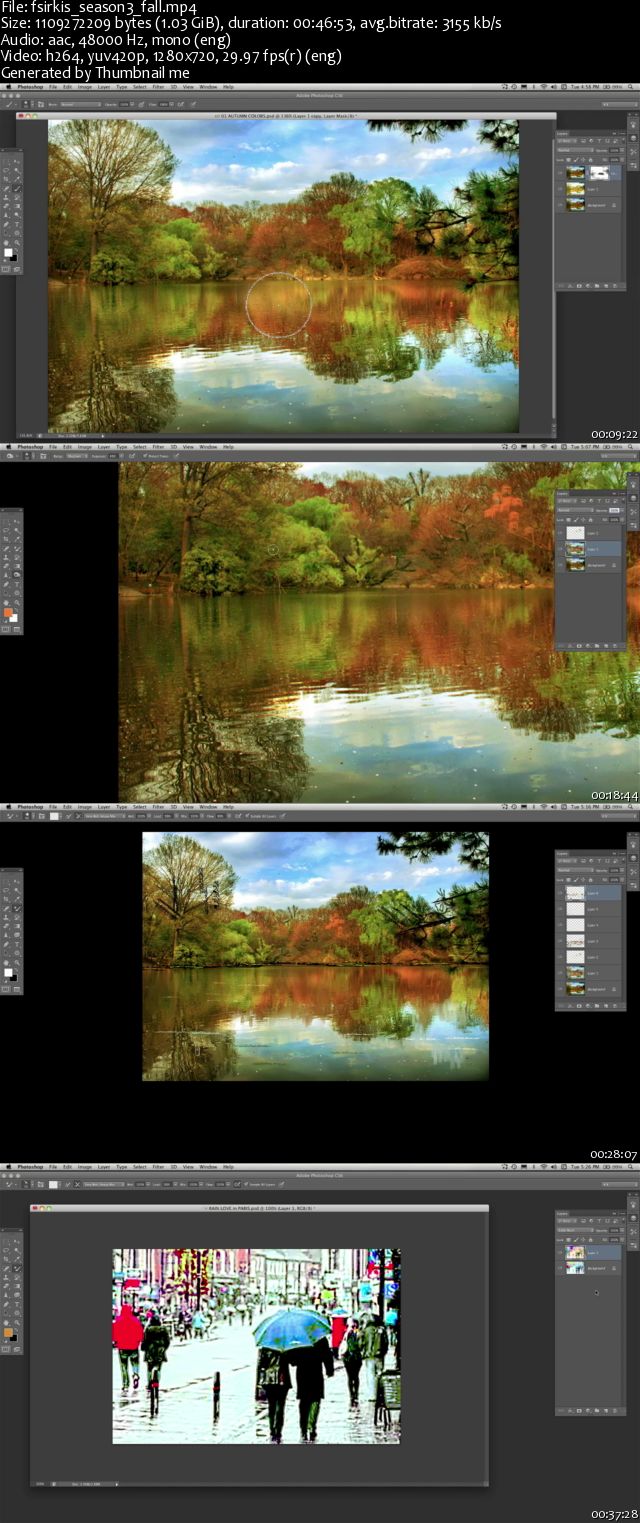The height and width of the screenshot is (1523, 640).
Task: Open the blend mode dropdown in the 00:18:44 Layers panel
Action: (575, 508)
